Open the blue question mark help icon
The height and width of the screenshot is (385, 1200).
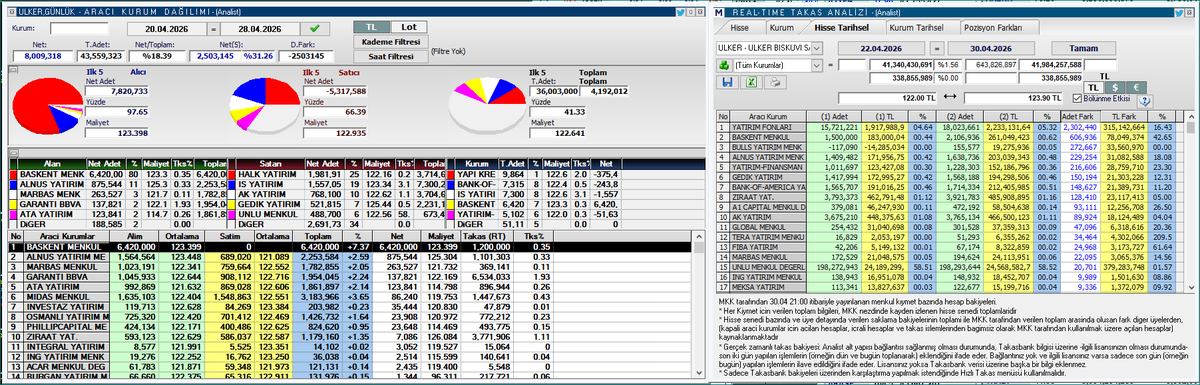point(1144,101)
